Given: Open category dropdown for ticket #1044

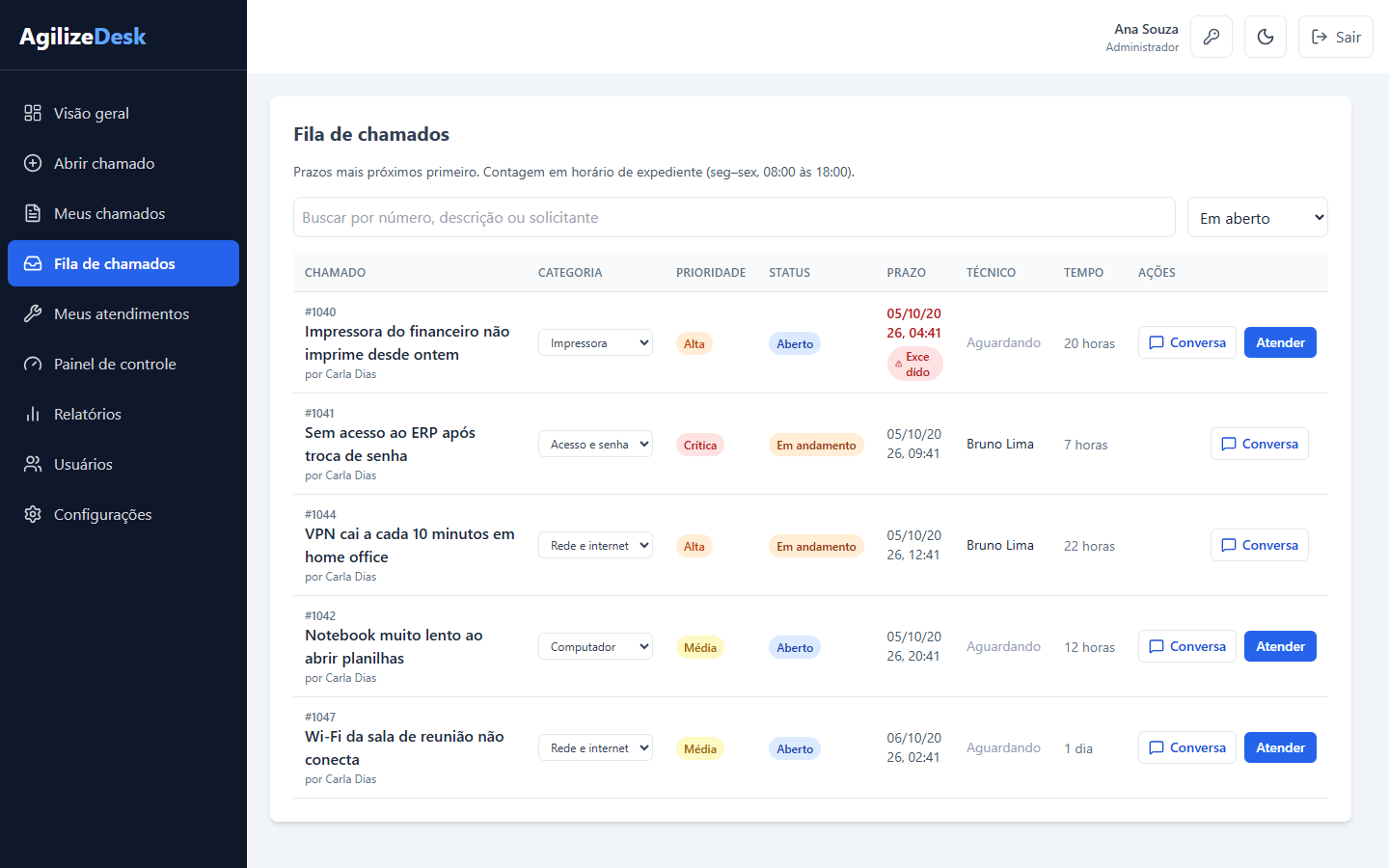Looking at the screenshot, I should click(x=595, y=545).
